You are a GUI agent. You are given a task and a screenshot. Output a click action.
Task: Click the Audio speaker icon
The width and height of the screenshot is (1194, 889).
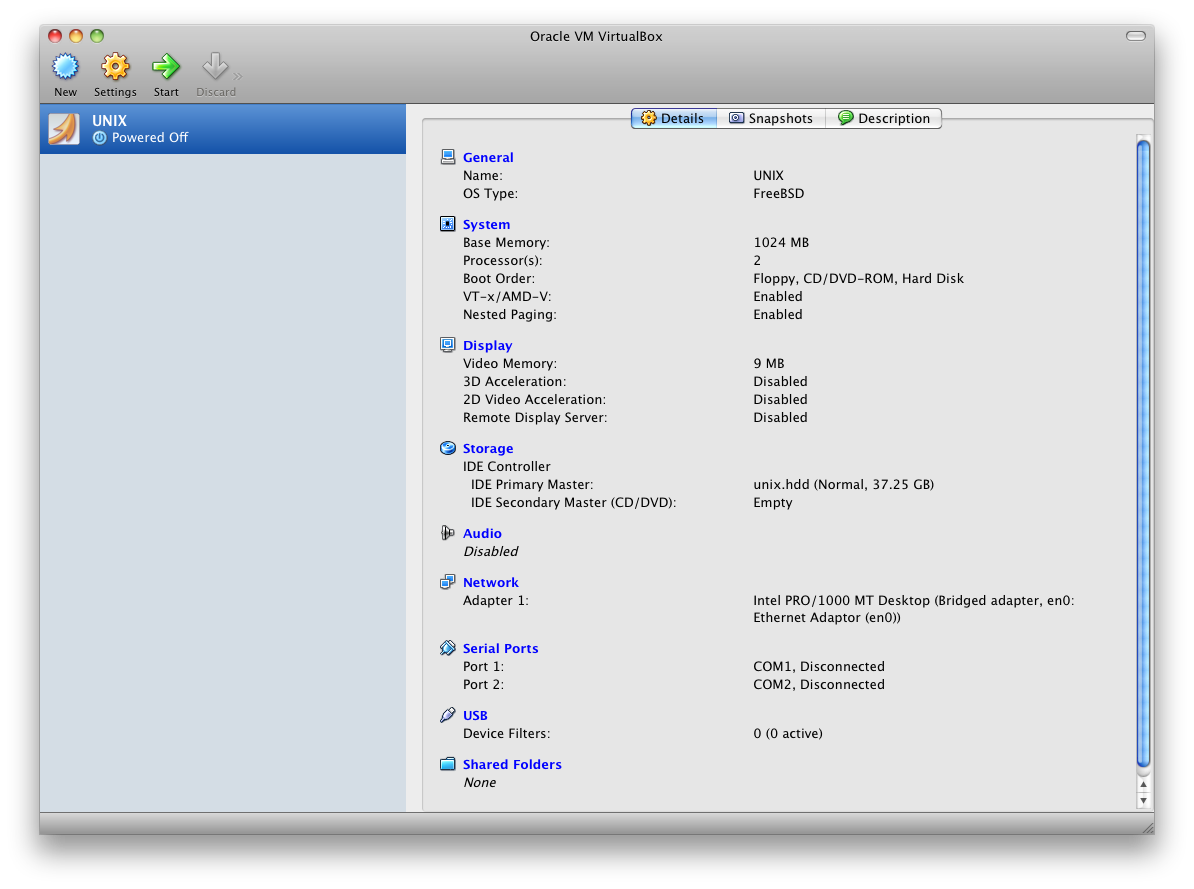pos(447,532)
